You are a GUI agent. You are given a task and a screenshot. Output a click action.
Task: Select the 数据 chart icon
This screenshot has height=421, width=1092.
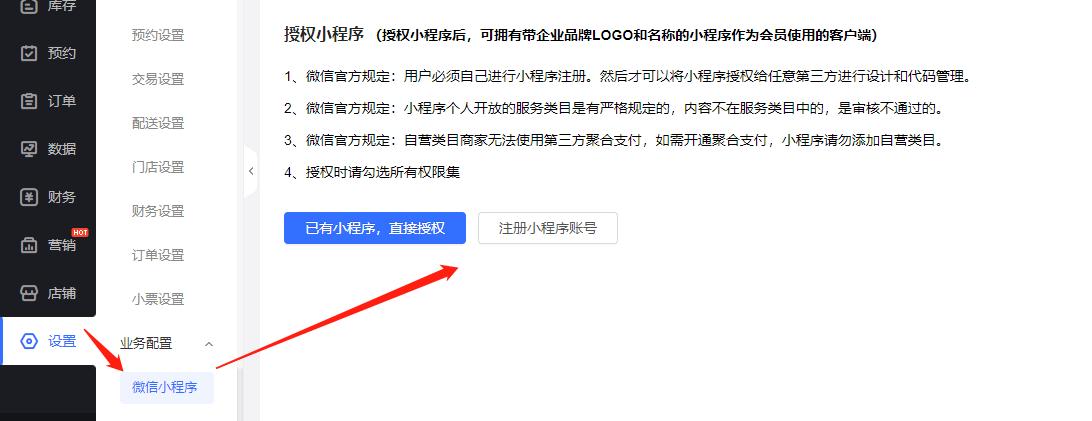29,149
